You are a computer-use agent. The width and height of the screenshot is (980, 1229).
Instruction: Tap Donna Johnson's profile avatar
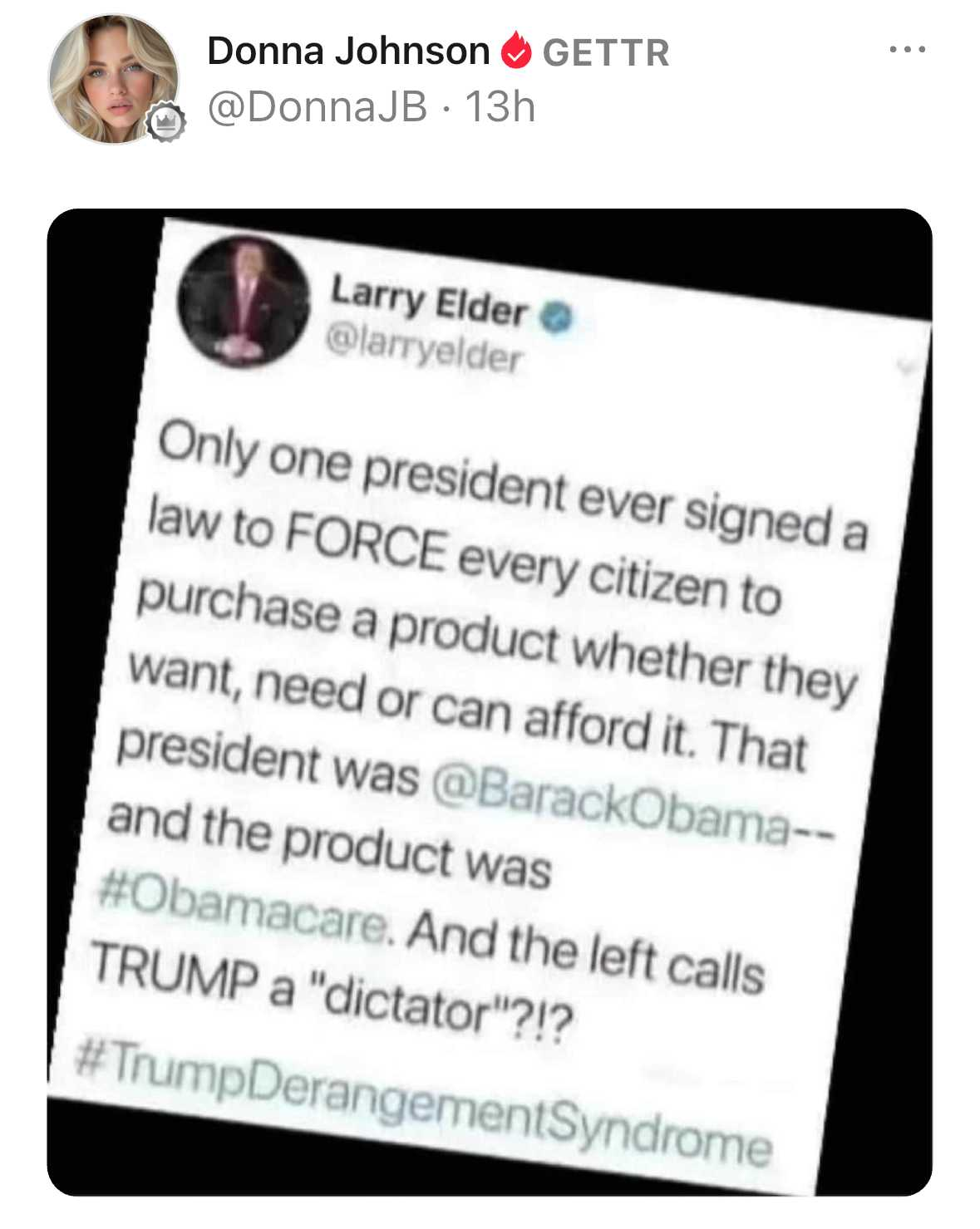(x=114, y=79)
